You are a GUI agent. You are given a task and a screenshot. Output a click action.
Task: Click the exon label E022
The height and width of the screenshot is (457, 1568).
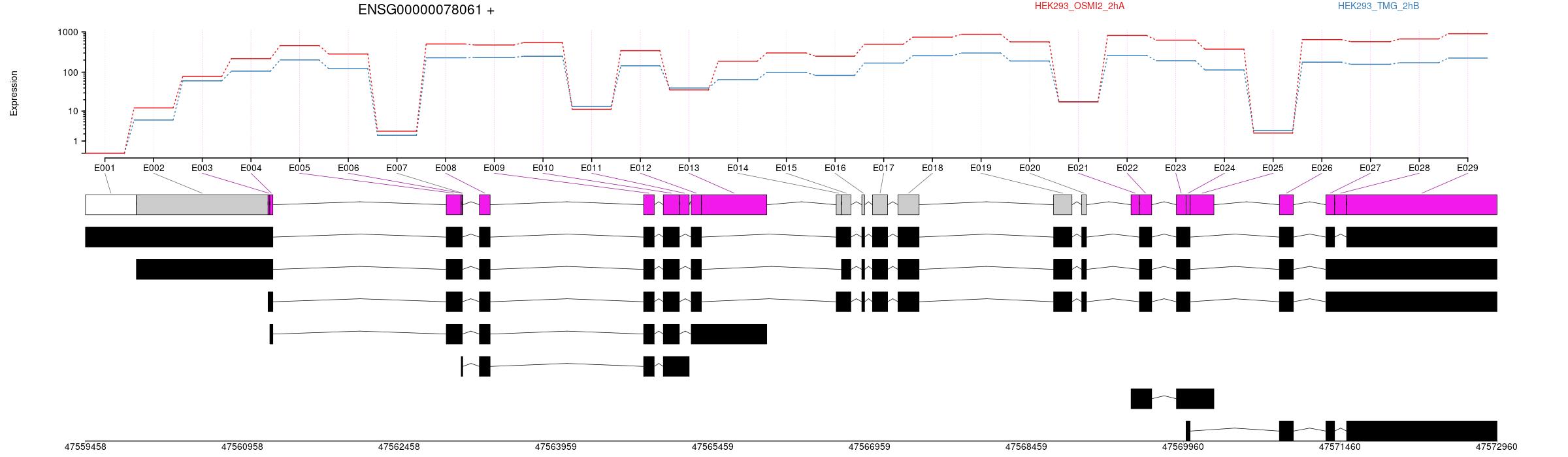coord(1127,168)
